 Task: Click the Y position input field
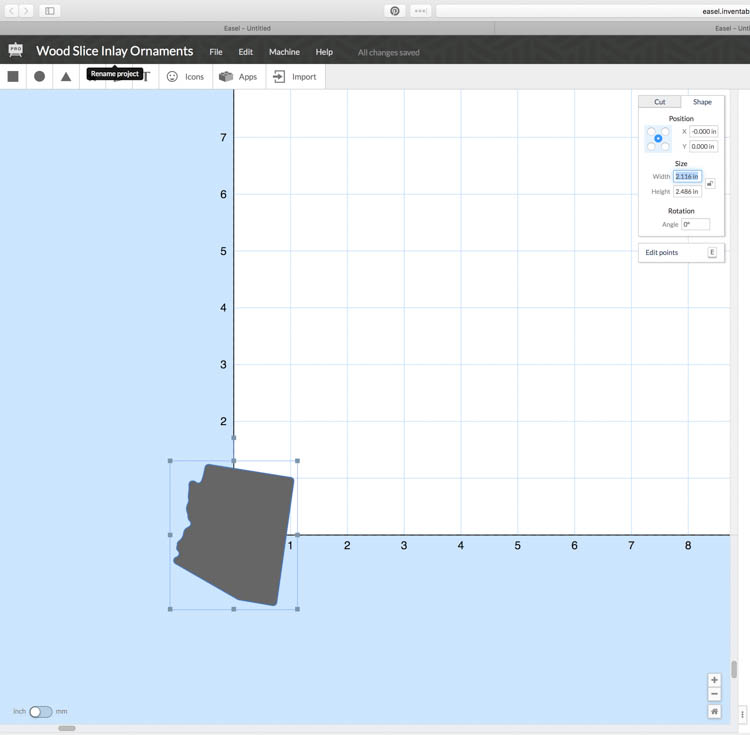(704, 146)
